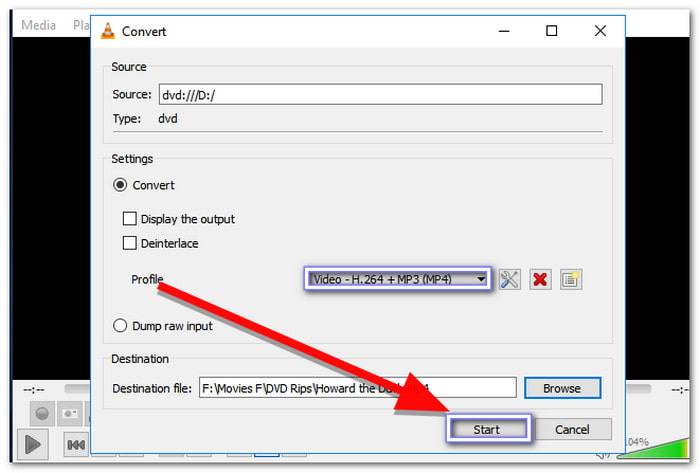Click Start to begin conversion
This screenshot has width=700, height=473.
pyautogui.click(x=488, y=429)
